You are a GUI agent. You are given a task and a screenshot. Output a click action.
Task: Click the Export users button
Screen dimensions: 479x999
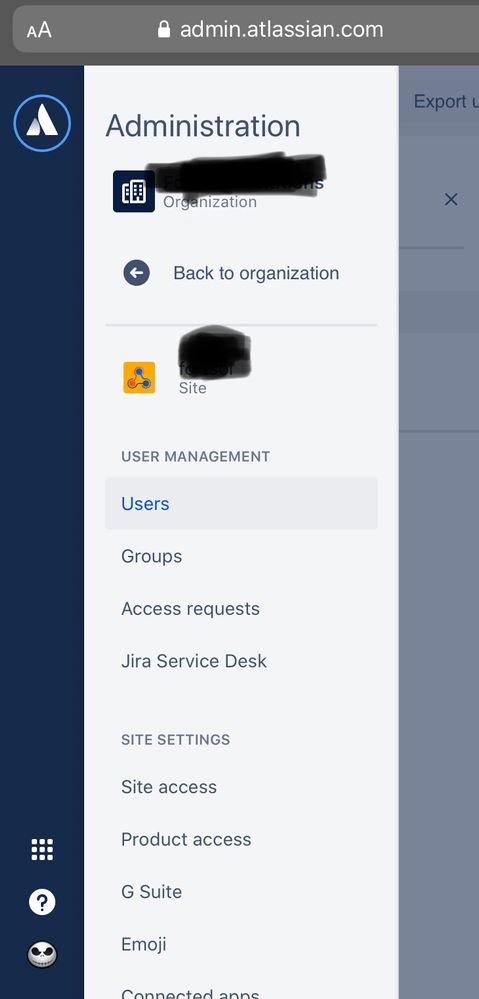pos(446,101)
